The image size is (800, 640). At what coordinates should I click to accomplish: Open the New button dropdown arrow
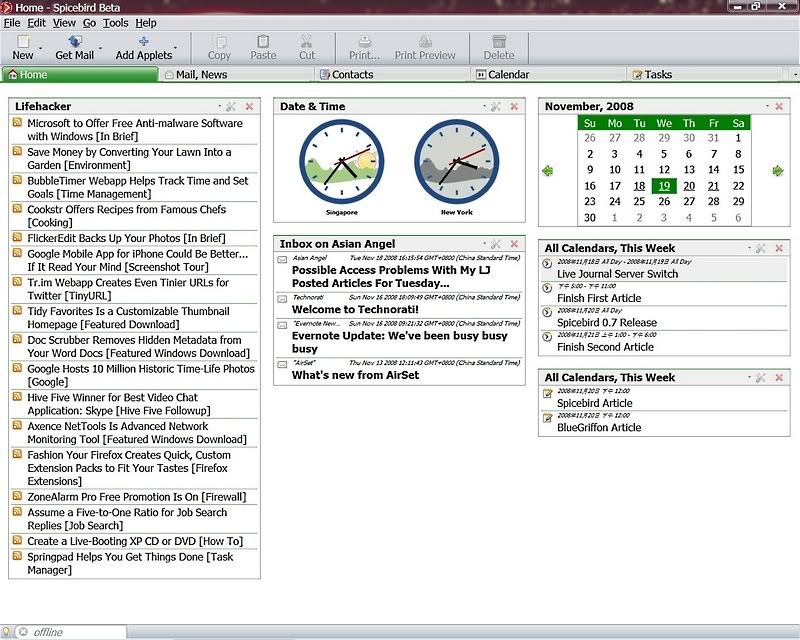[41, 48]
